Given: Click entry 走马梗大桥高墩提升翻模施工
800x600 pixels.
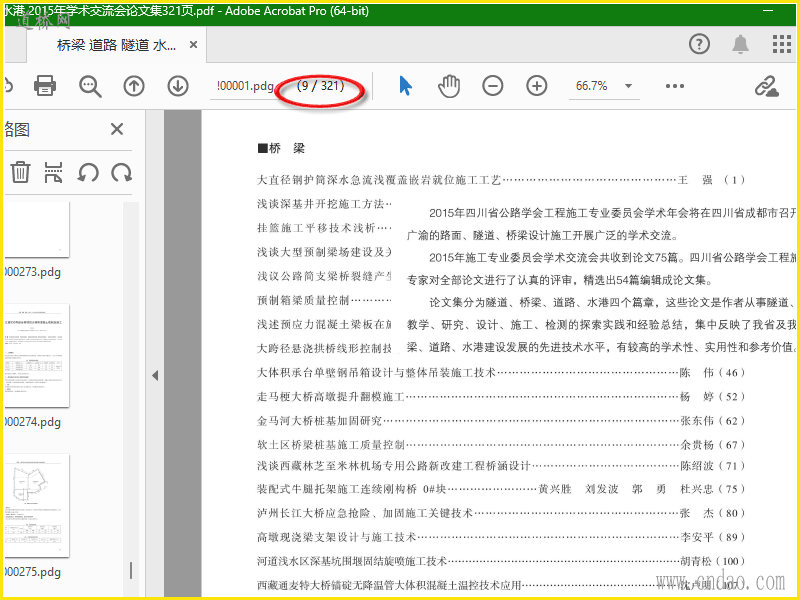Looking at the screenshot, I should click(331, 396).
